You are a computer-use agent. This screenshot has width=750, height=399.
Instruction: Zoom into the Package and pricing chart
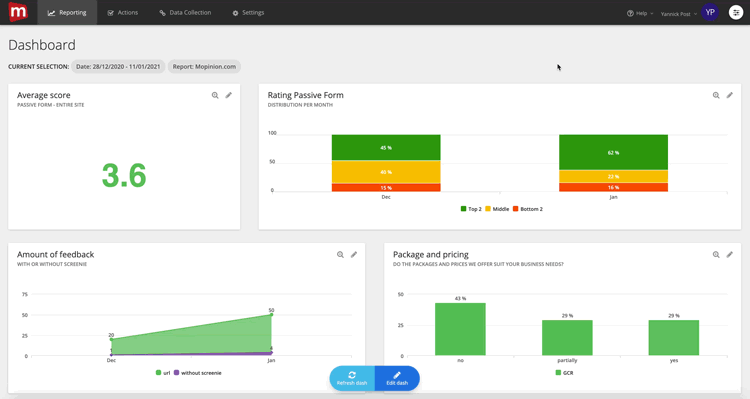(716, 255)
